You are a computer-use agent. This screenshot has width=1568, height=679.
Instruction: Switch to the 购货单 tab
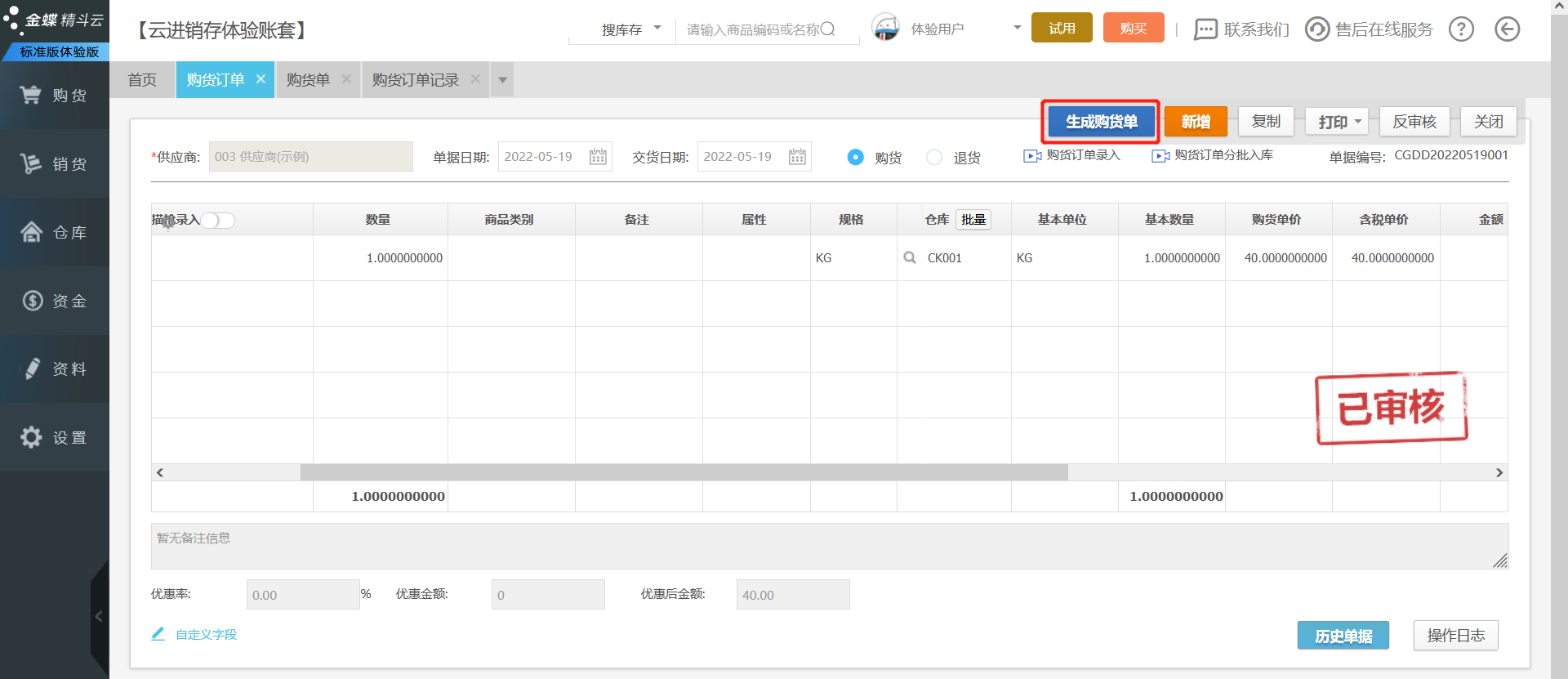(308, 80)
